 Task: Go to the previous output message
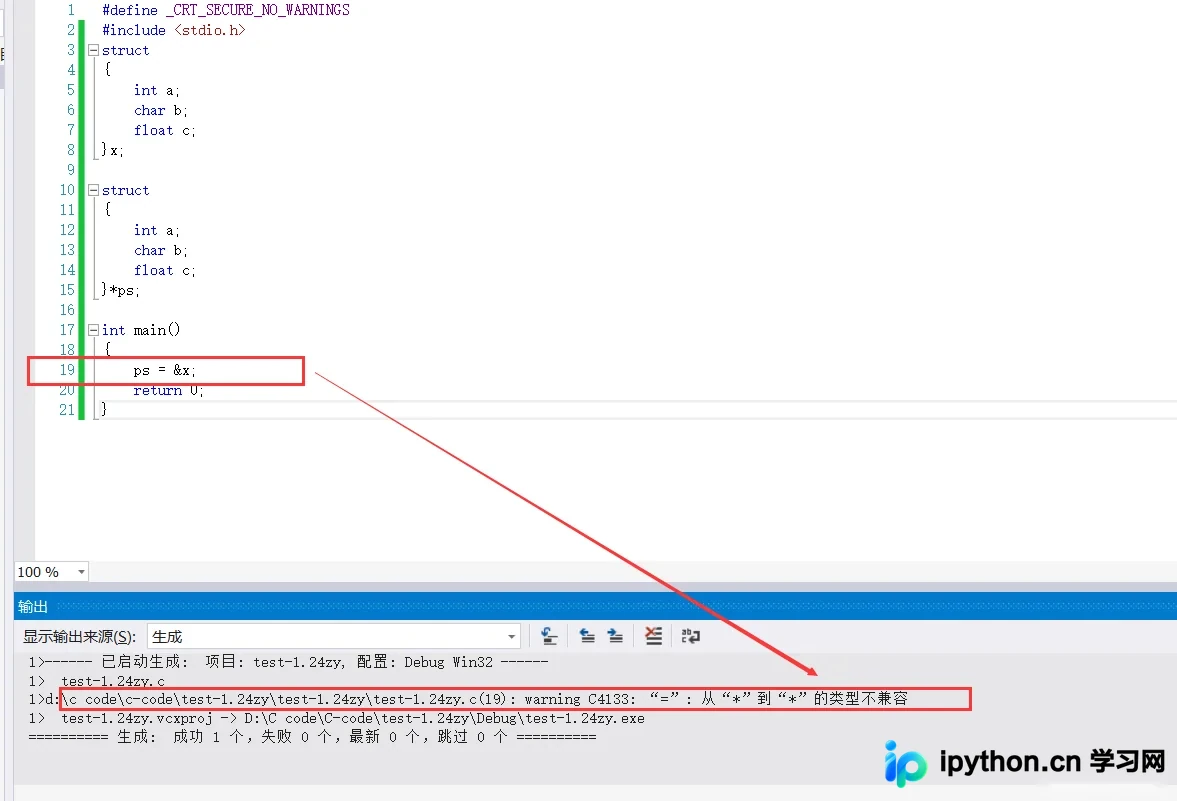pos(587,637)
